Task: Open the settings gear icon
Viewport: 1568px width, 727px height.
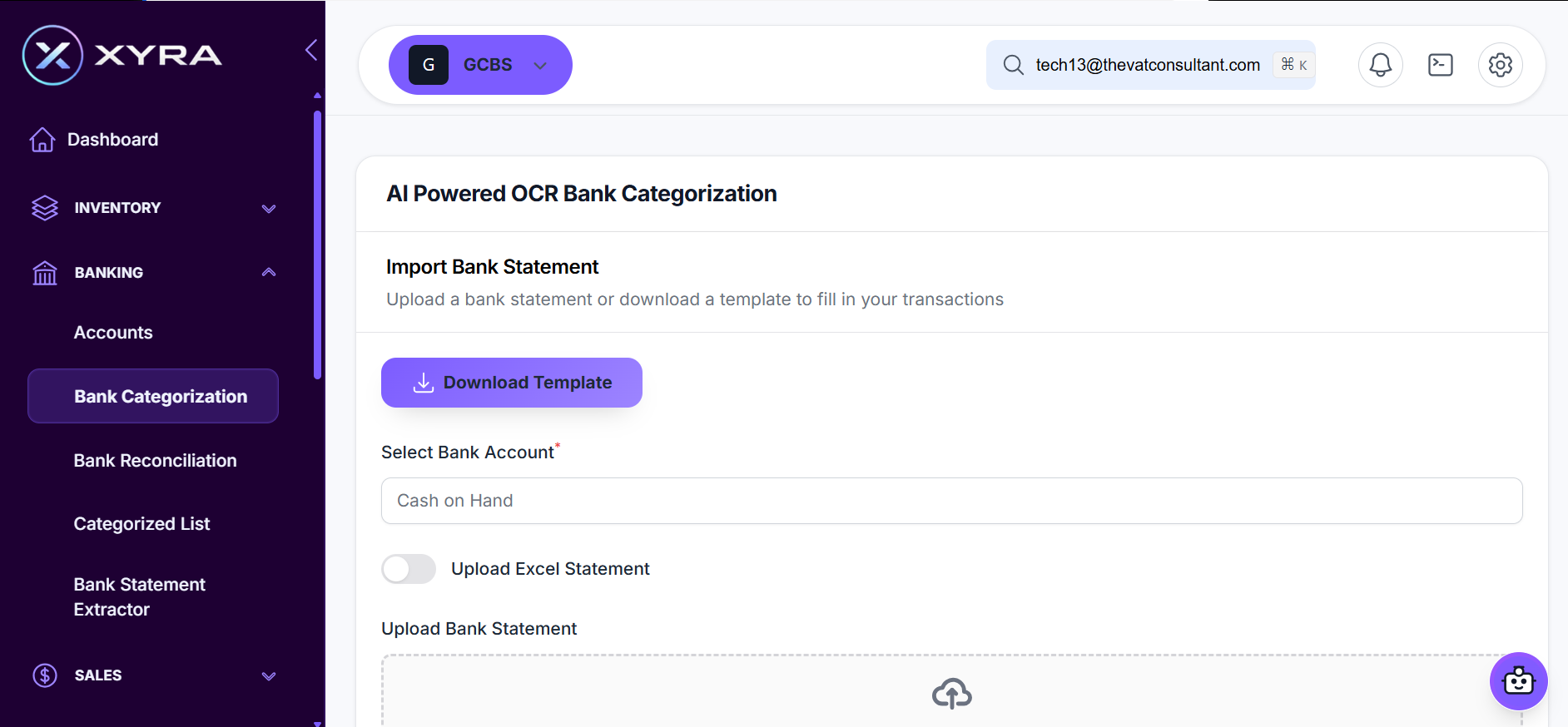Action: click(1500, 65)
